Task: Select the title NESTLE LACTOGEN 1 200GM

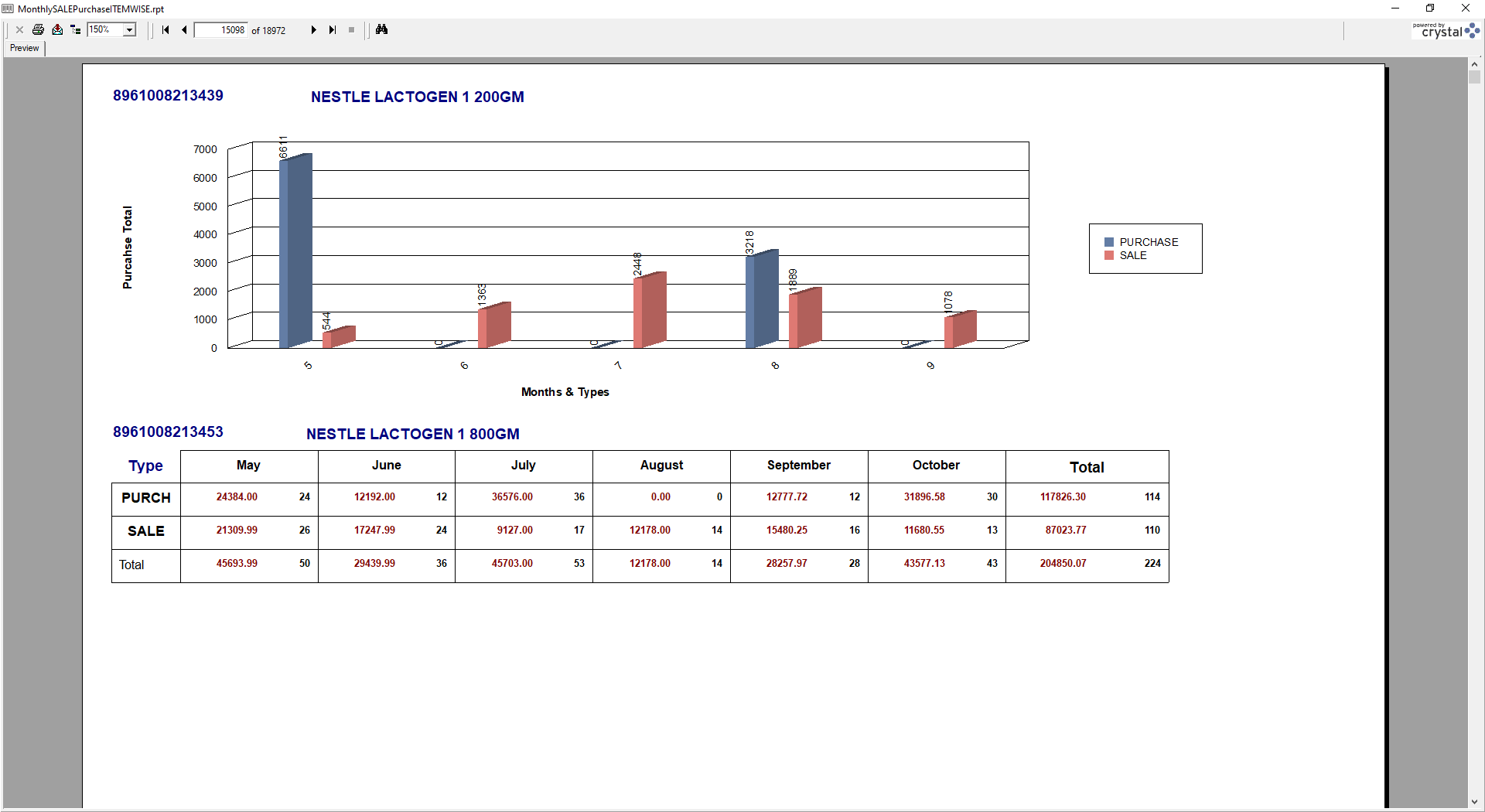Action: (x=418, y=97)
